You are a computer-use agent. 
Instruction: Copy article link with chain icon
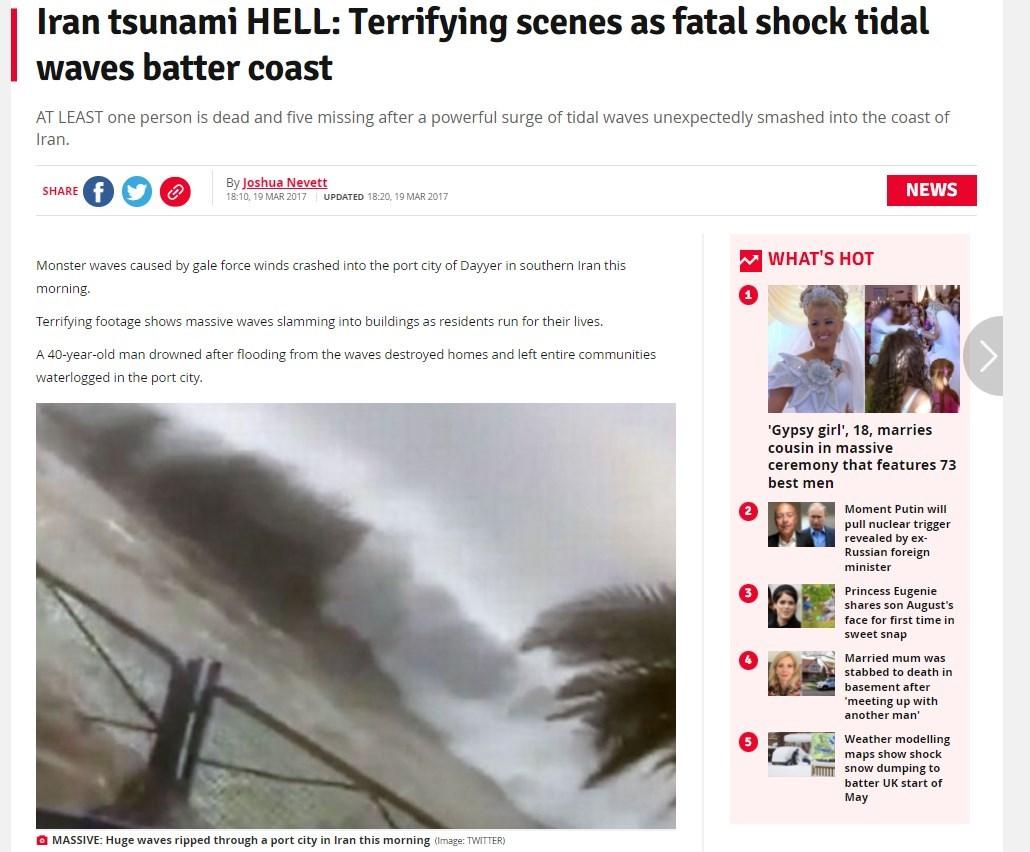(175, 191)
